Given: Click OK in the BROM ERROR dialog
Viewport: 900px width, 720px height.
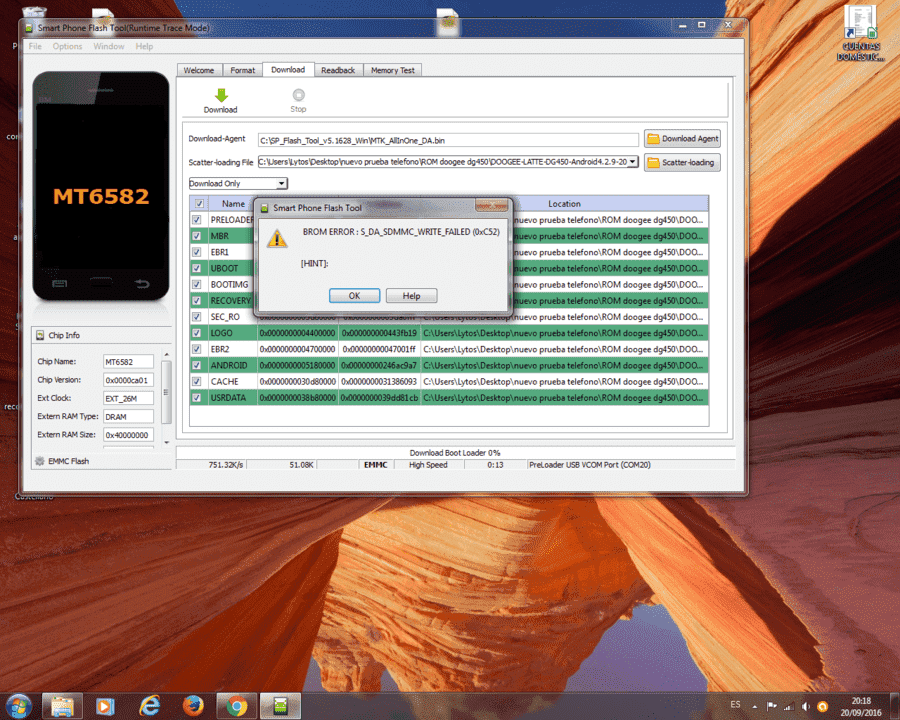Looking at the screenshot, I should [354, 296].
